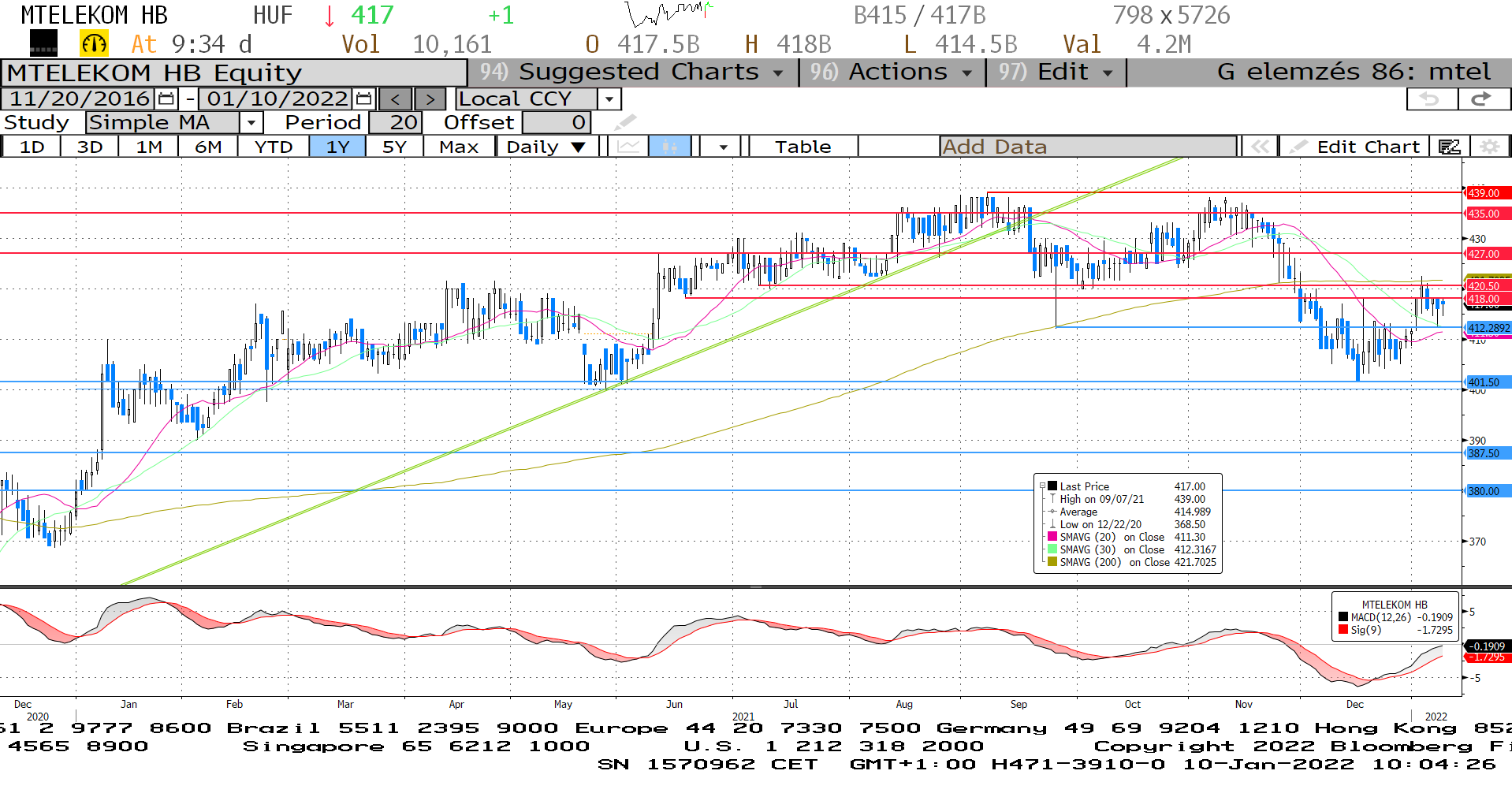Click the 401.50 support level label
The height and width of the screenshot is (808, 1512).
(1486, 382)
